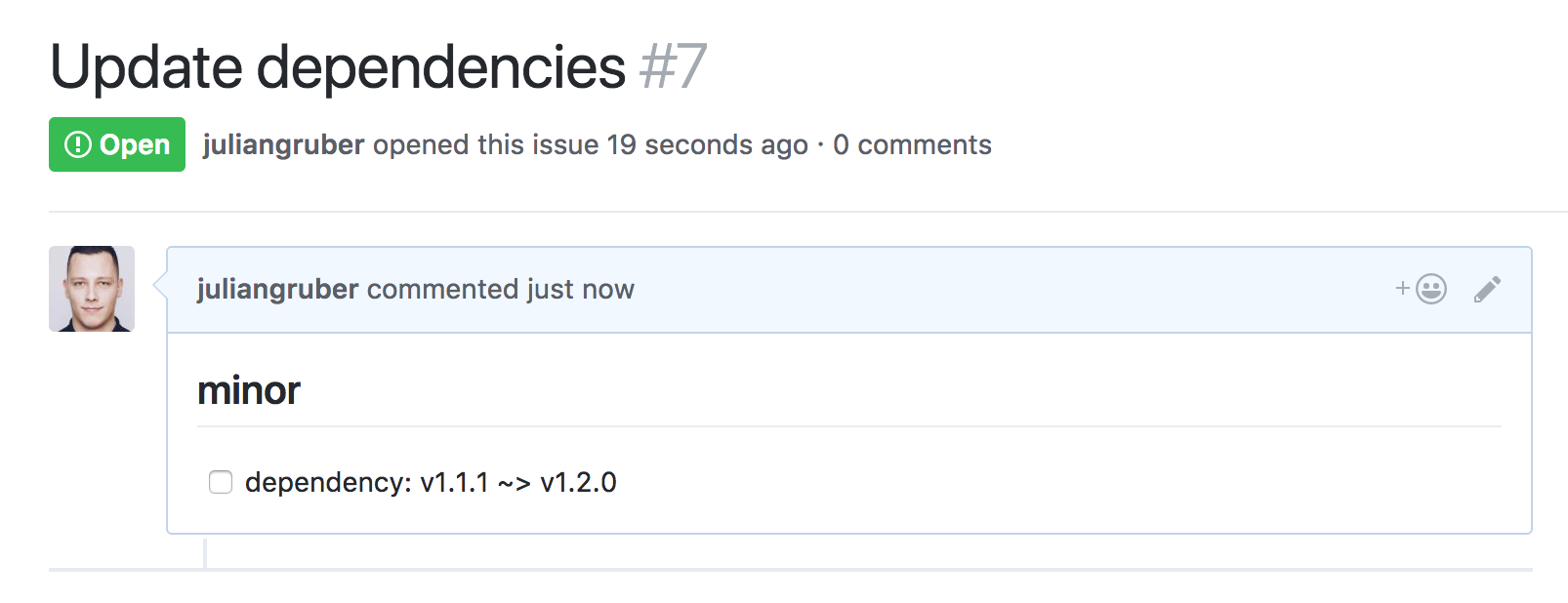
Task: Click the green Open status badge
Action: pyautogui.click(x=116, y=144)
